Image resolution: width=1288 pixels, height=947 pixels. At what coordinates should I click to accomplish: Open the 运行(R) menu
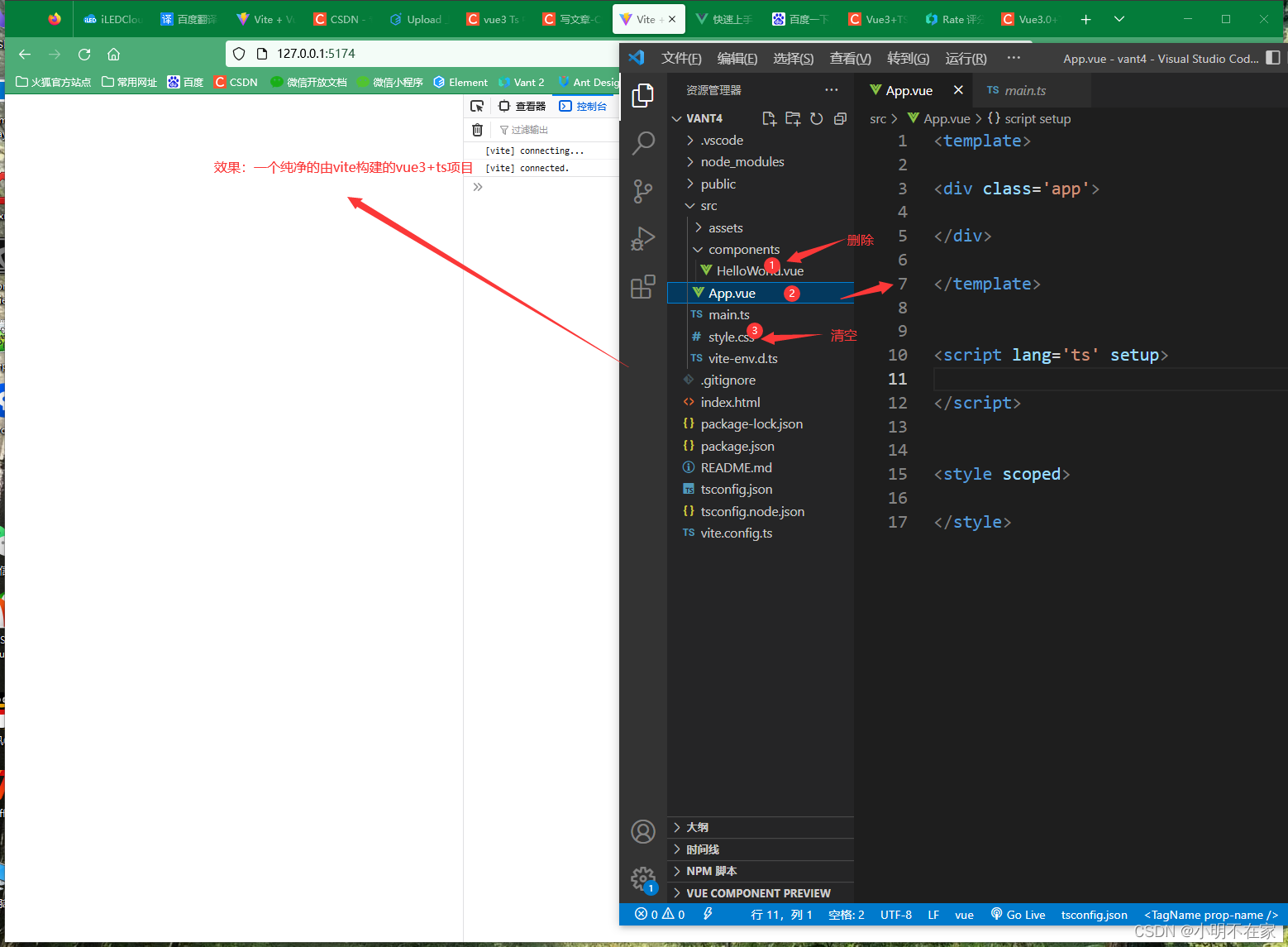point(966,58)
